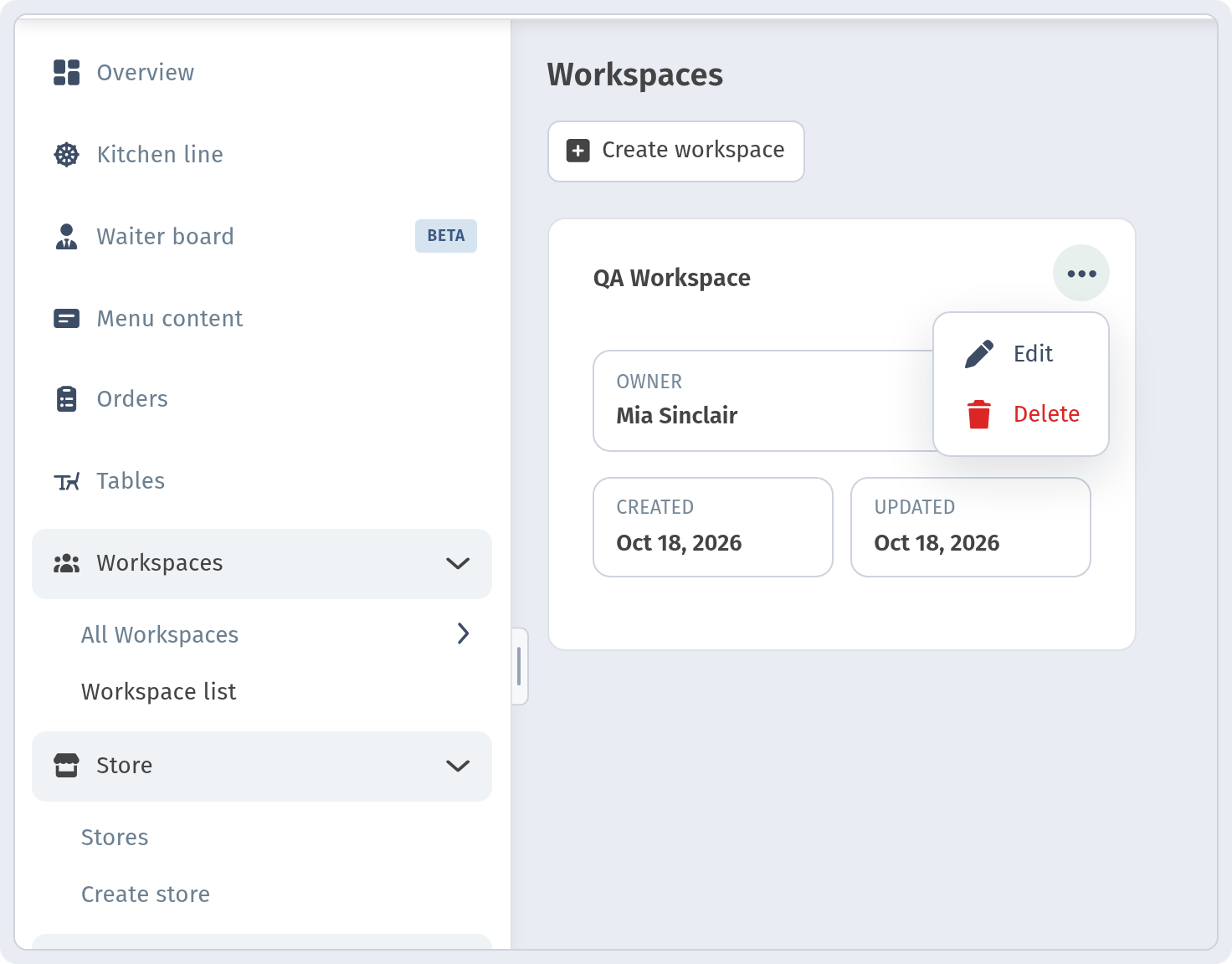Viewport: 1232px width, 964px height.
Task: Open the Stores link
Action: click(115, 838)
